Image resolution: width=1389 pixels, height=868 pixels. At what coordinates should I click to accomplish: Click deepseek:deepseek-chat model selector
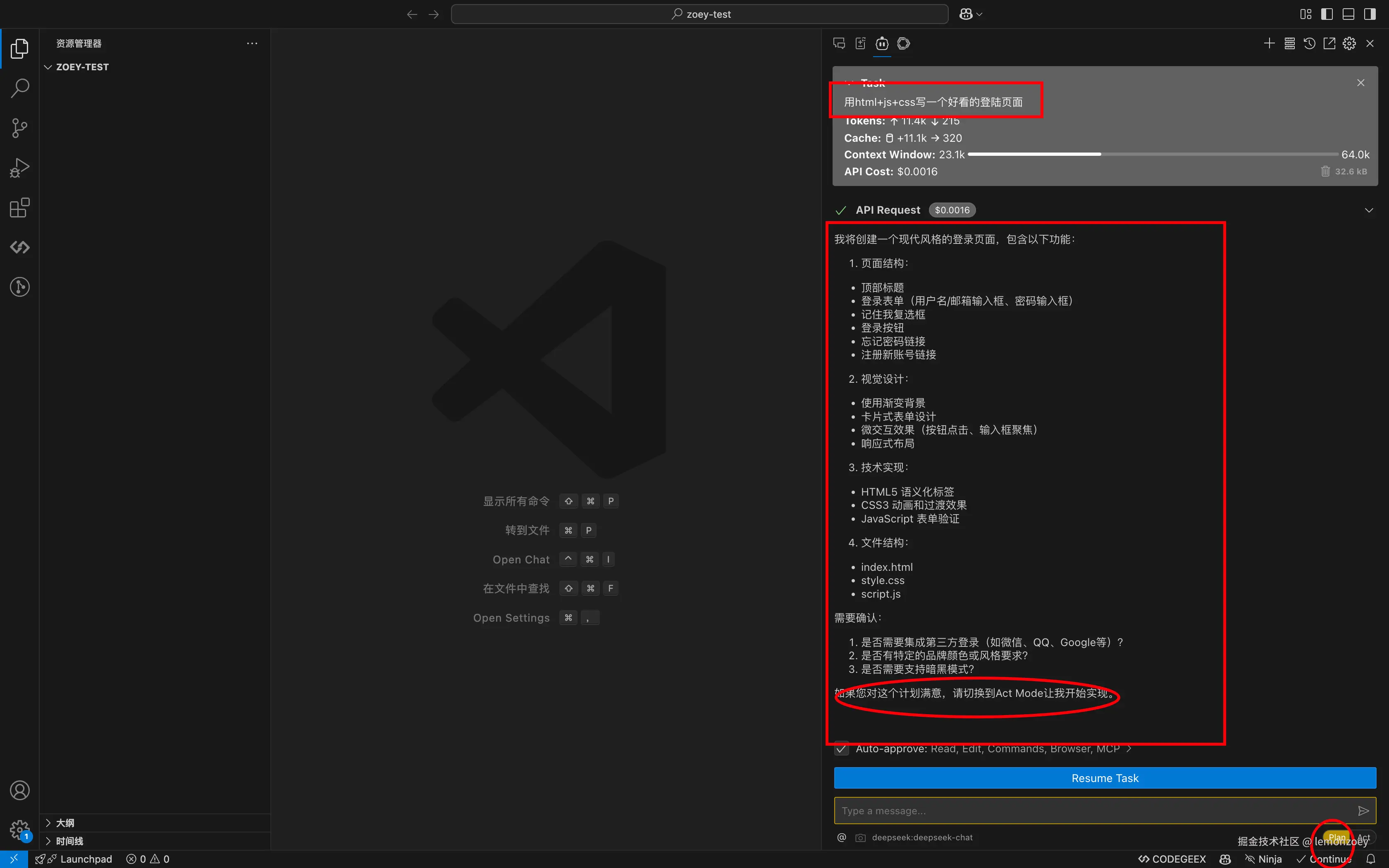point(922,837)
